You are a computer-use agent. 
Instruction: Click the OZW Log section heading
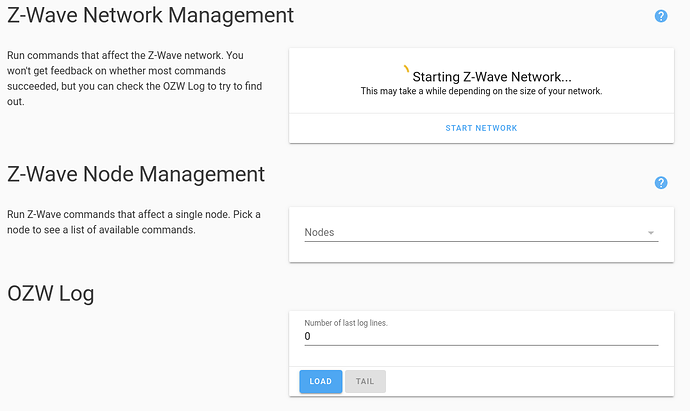point(51,293)
